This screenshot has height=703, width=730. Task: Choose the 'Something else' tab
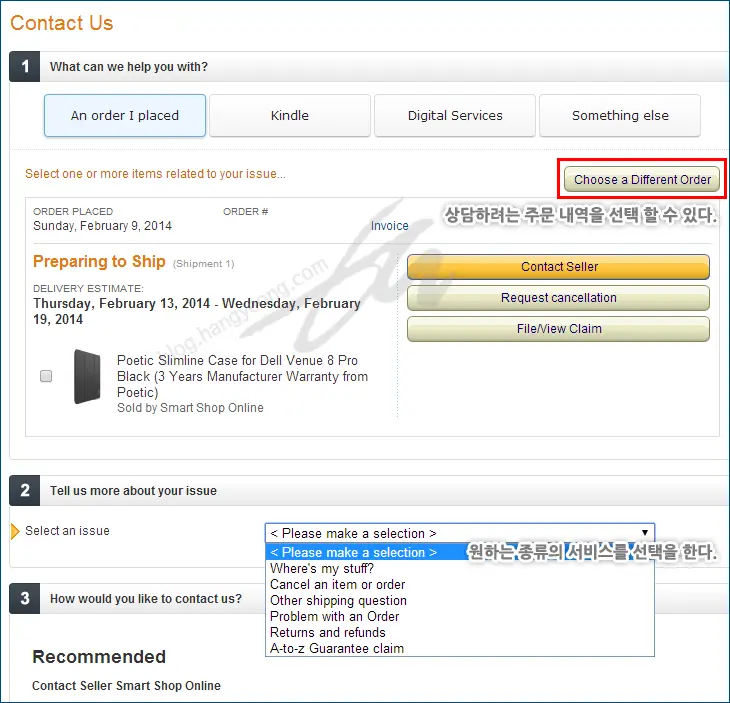tap(620, 115)
